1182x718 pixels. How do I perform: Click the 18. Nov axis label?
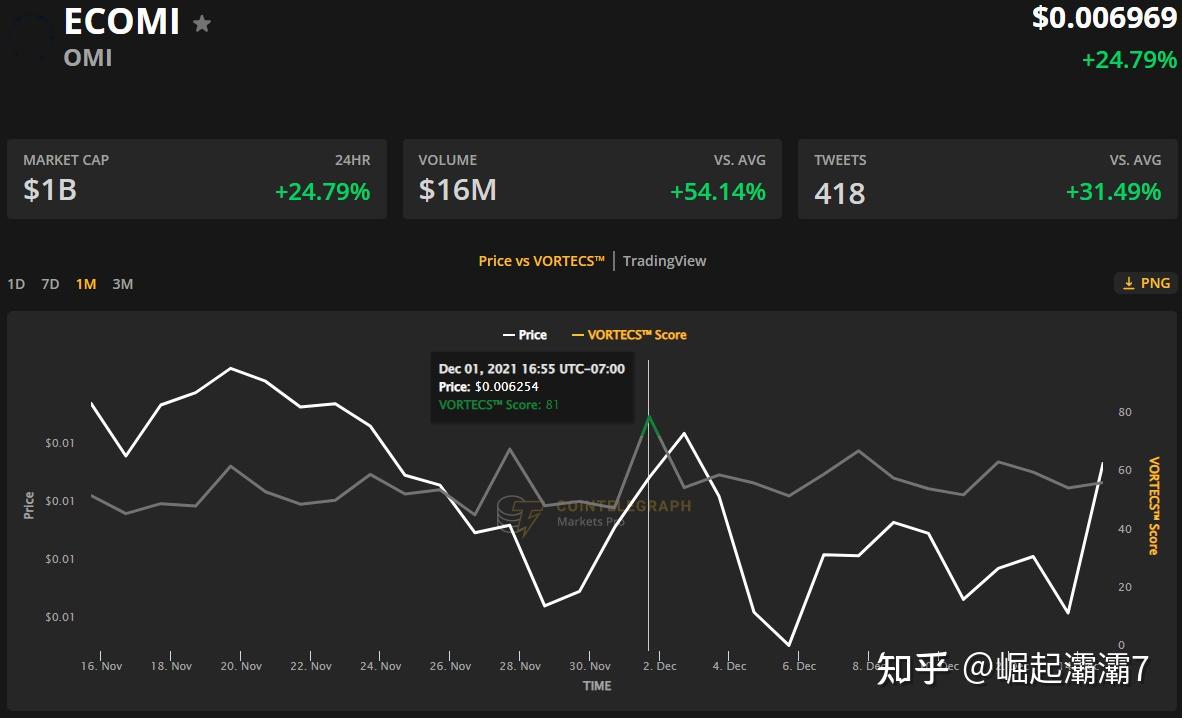pos(171,666)
